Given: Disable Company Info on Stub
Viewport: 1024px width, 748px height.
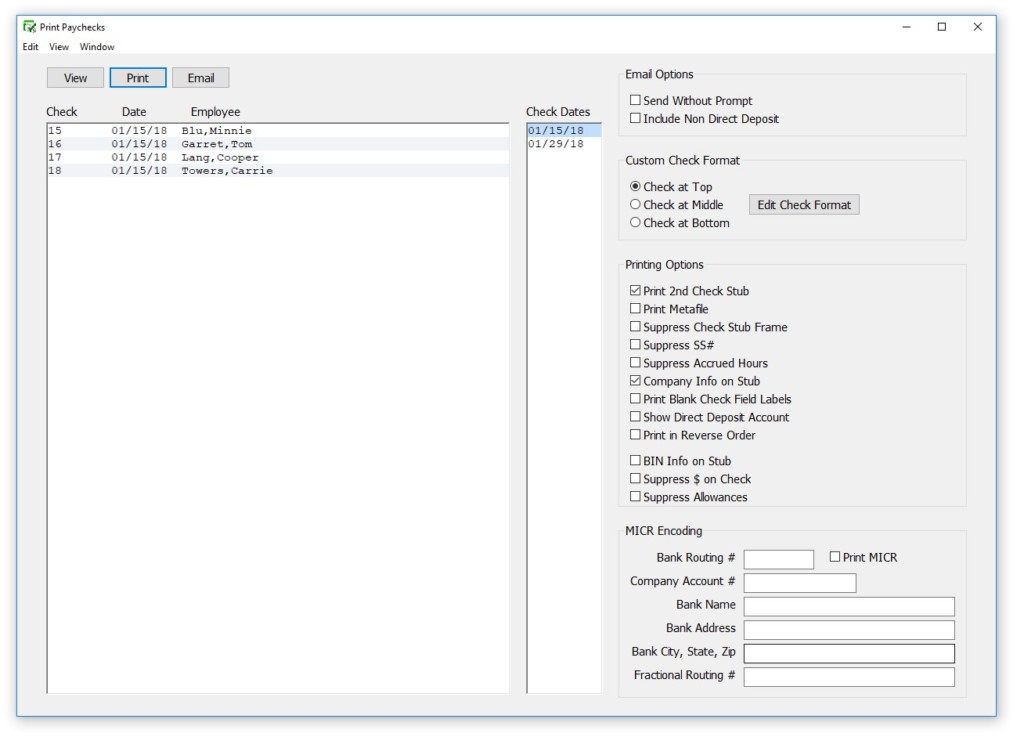Looking at the screenshot, I should [x=636, y=381].
